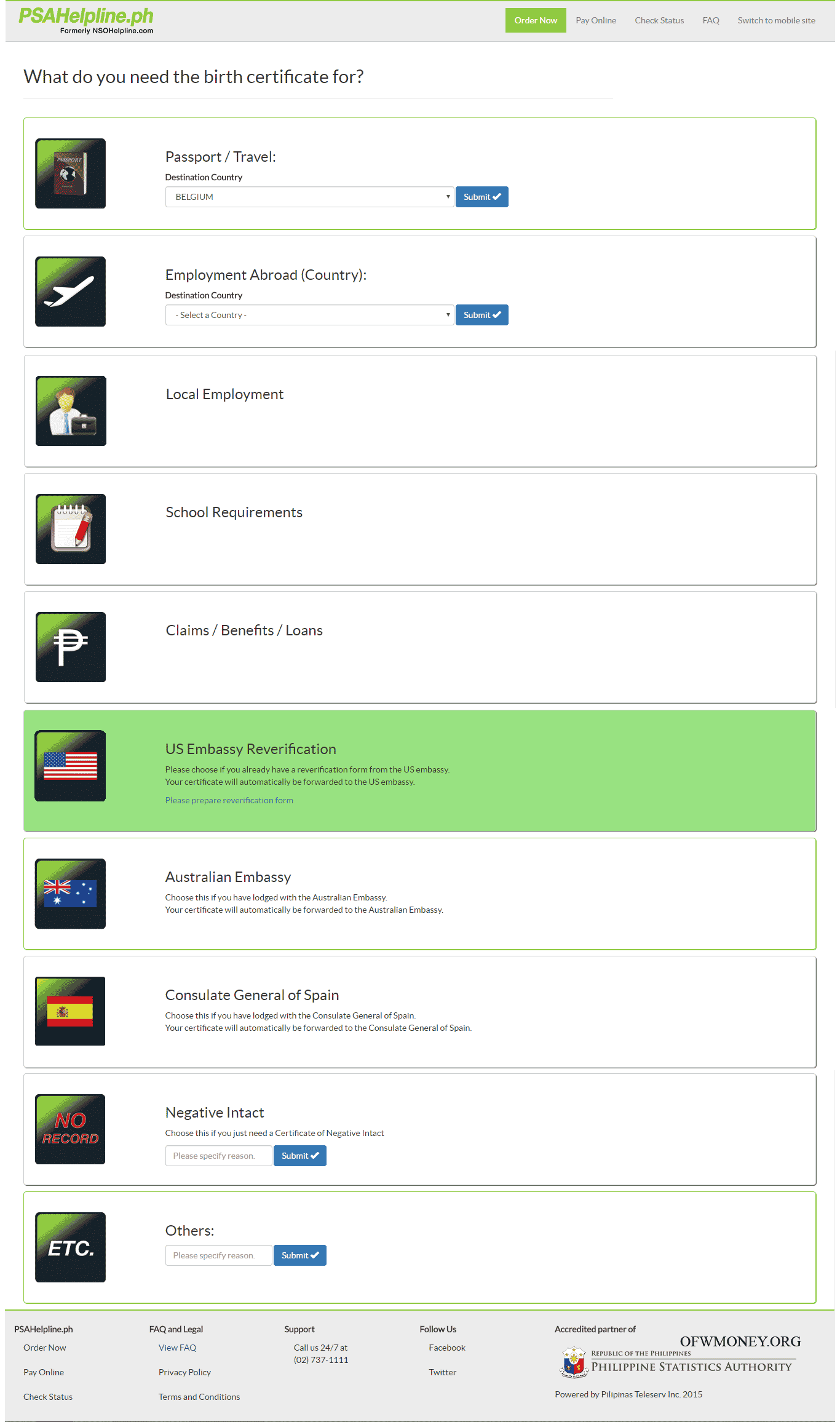
Task: Visit the Facebook footer link
Action: [447, 1348]
